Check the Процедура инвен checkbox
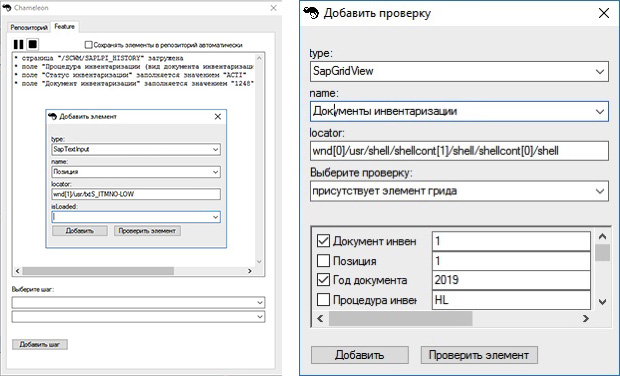The image size is (620, 376). pos(323,300)
